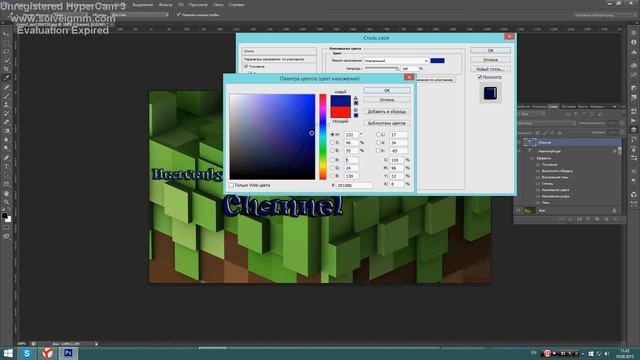Open Yandex browser from the taskbar
Viewport: 640px width, 360px height.
click(x=47, y=353)
